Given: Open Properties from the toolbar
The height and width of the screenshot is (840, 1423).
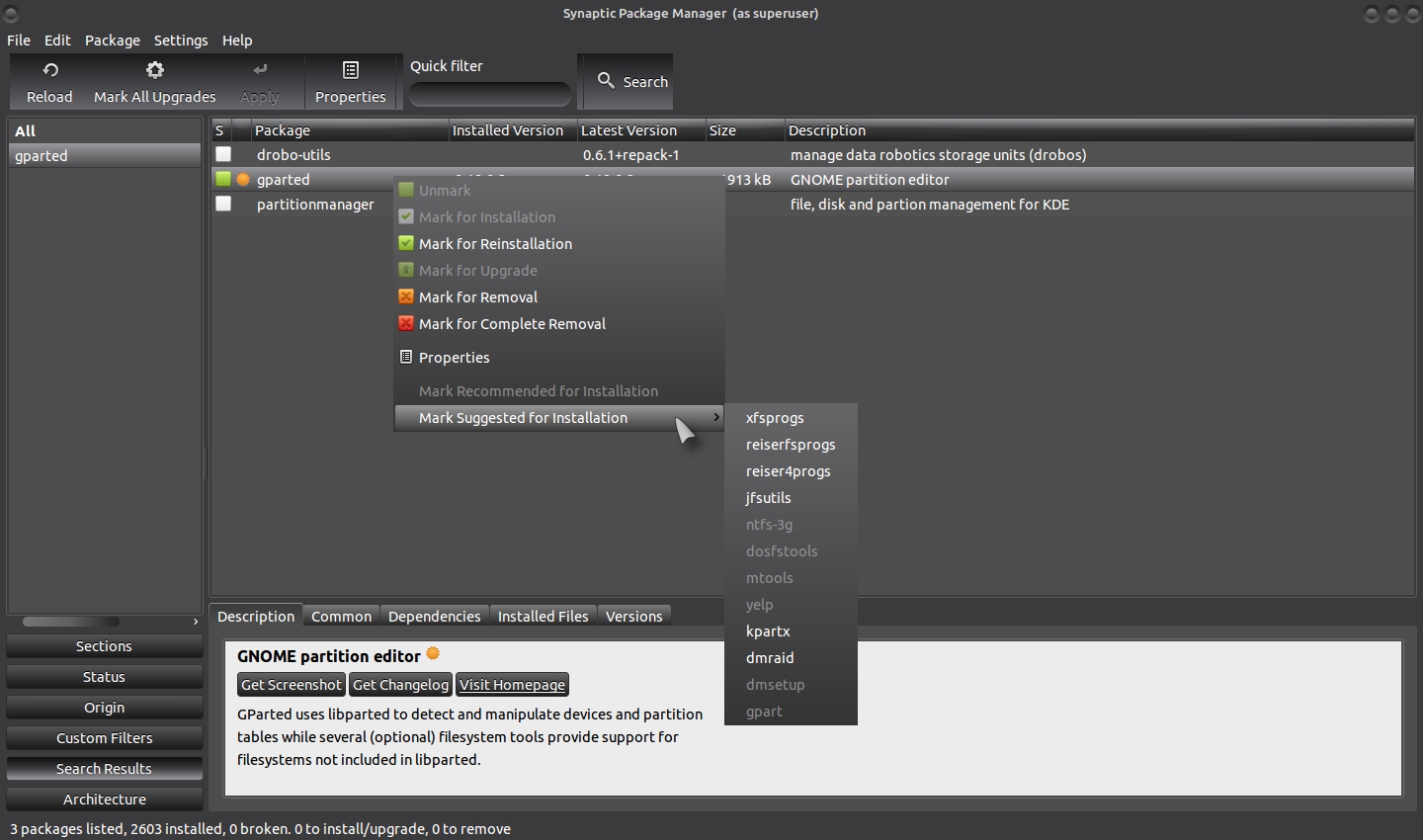Looking at the screenshot, I should click(x=350, y=81).
